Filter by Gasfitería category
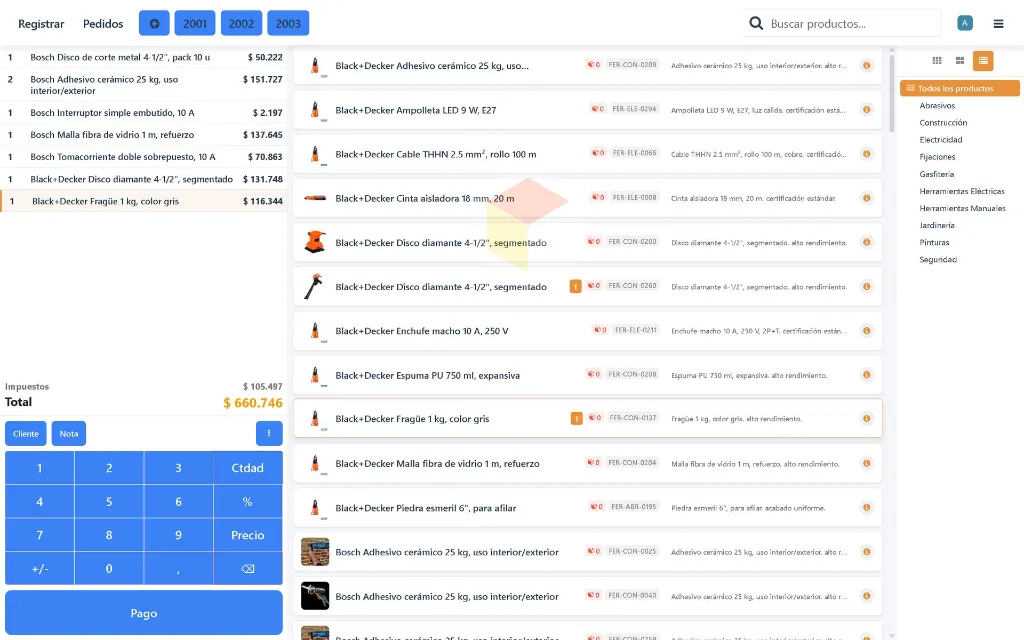Screen dimensions: 1024x640 coord(936,174)
